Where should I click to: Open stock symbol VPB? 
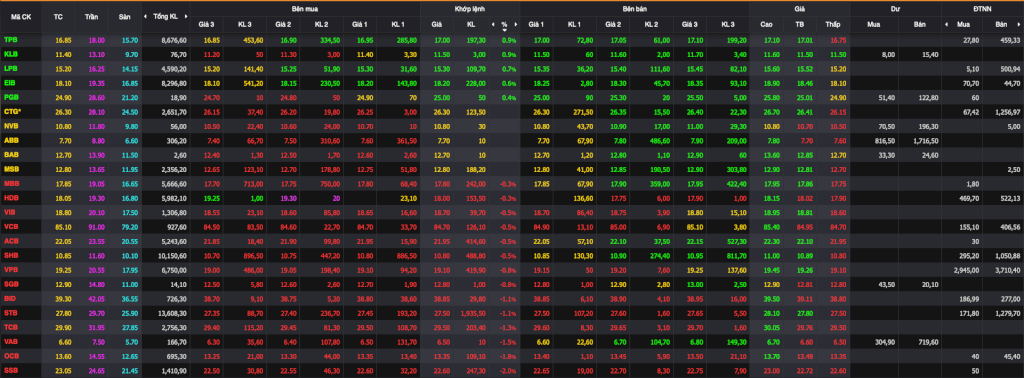[10, 269]
